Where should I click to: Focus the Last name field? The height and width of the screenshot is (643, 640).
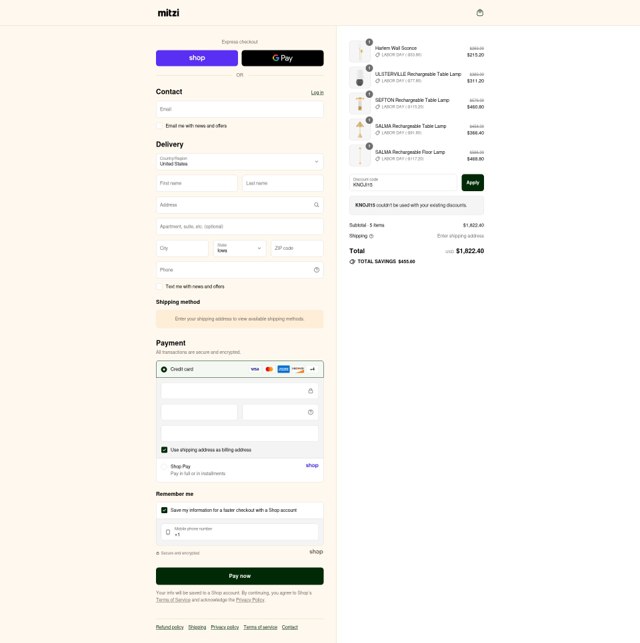click(282, 183)
